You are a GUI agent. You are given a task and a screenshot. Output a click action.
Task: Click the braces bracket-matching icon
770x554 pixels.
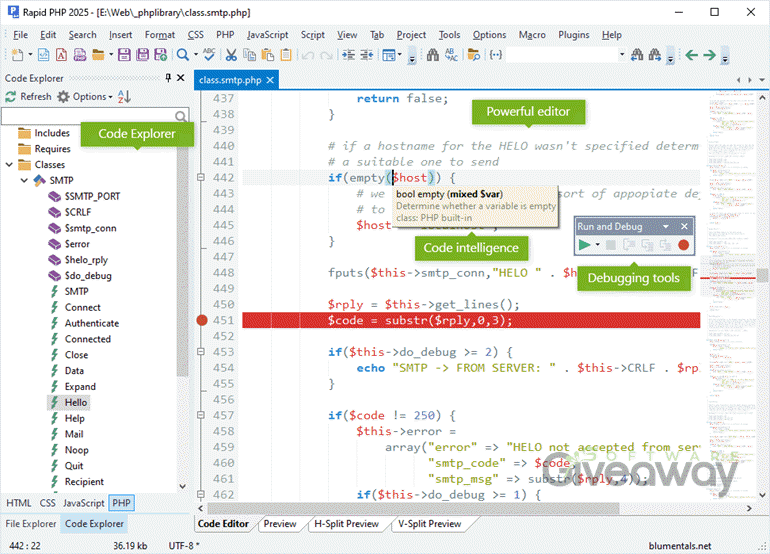coord(496,55)
